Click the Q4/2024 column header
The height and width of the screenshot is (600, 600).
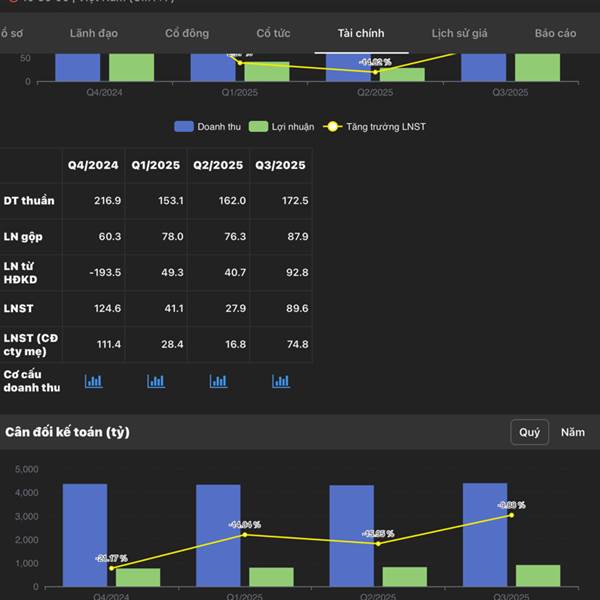click(93, 165)
